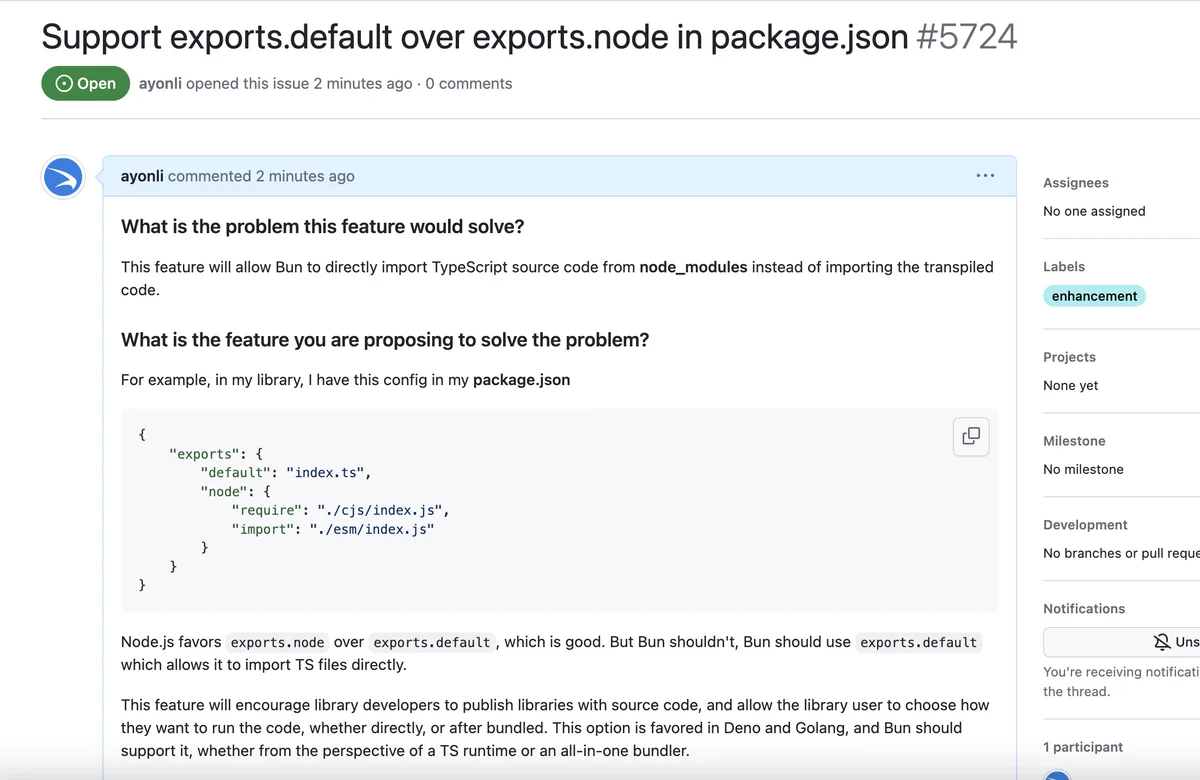This screenshot has height=780, width=1200.
Task: Click the 'No milestone' text
Action: pos(1083,469)
